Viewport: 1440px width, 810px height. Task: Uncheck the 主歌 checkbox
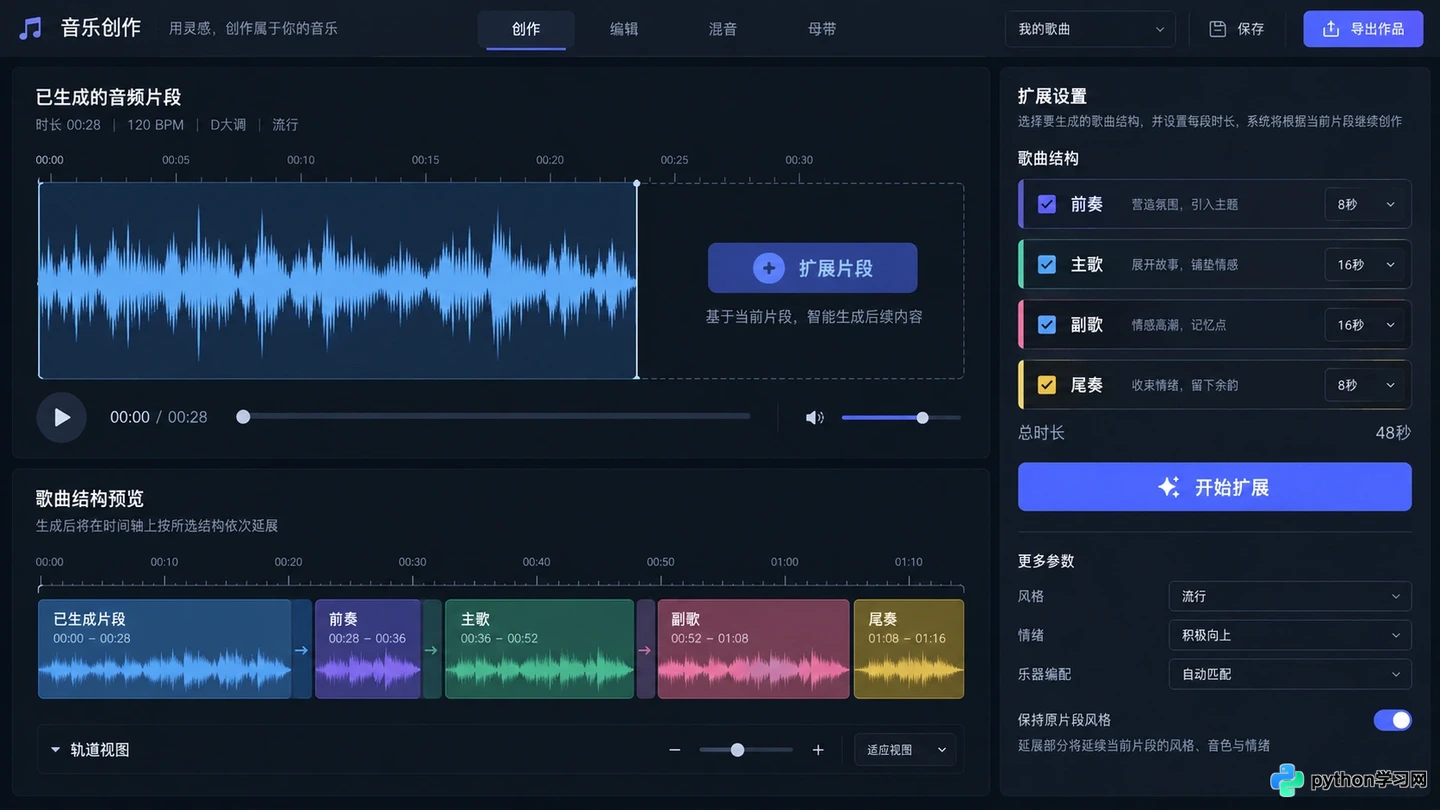tap(1047, 265)
